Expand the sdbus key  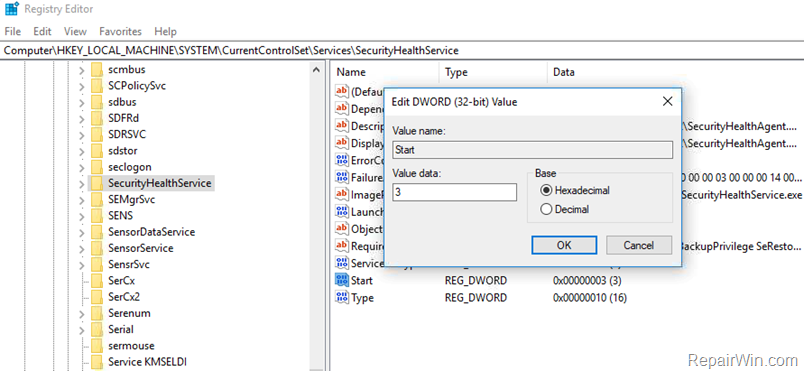coord(82,102)
